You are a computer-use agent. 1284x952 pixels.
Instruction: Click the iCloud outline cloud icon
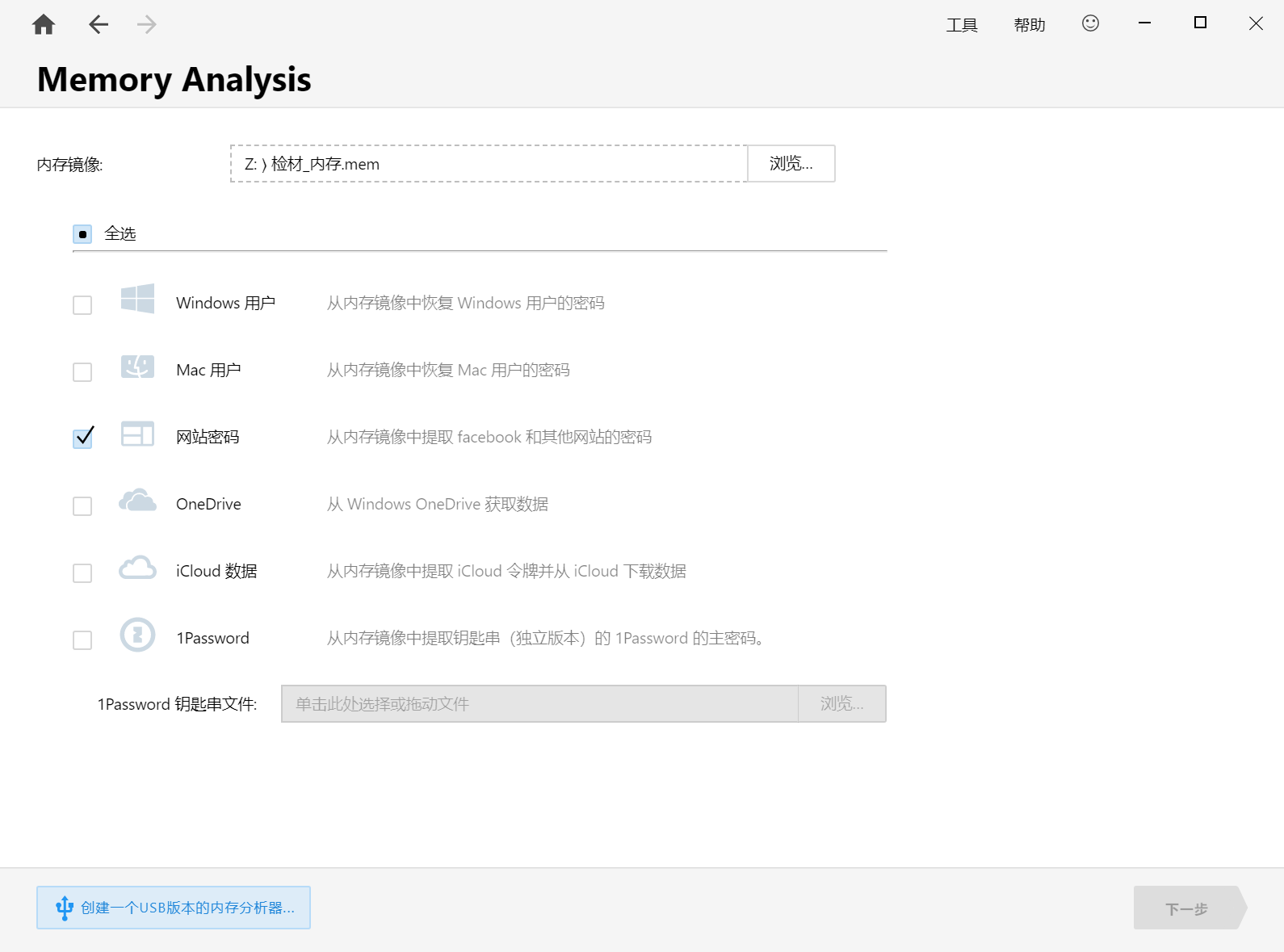click(x=137, y=568)
